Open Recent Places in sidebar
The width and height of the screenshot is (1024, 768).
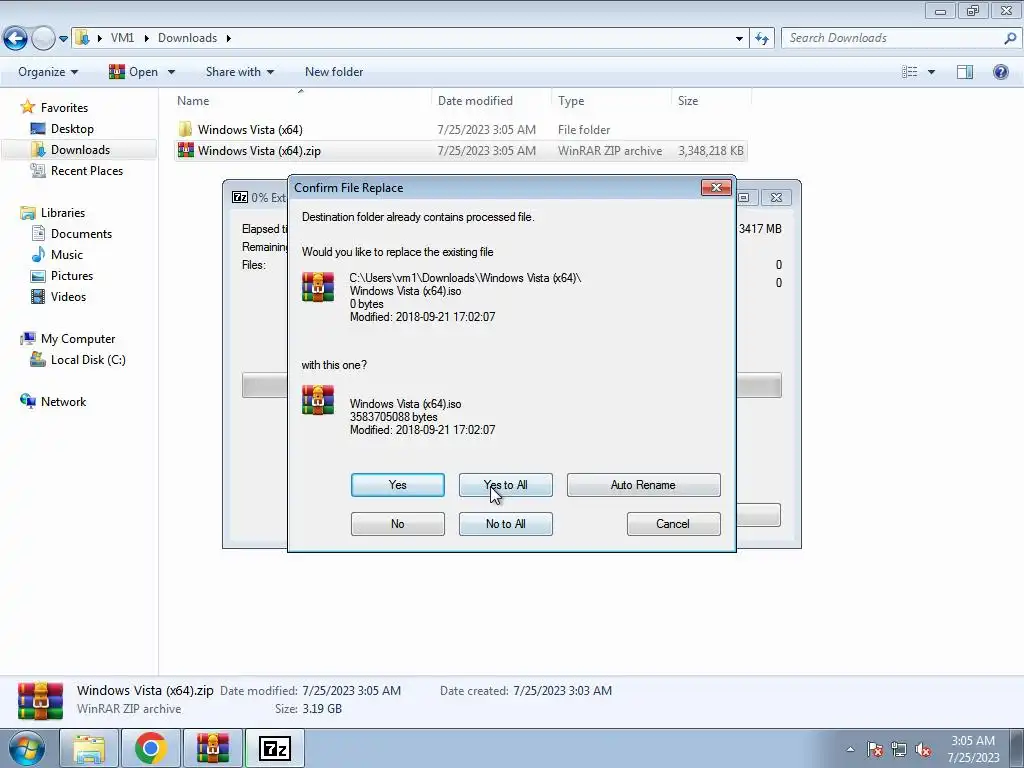pos(86,170)
